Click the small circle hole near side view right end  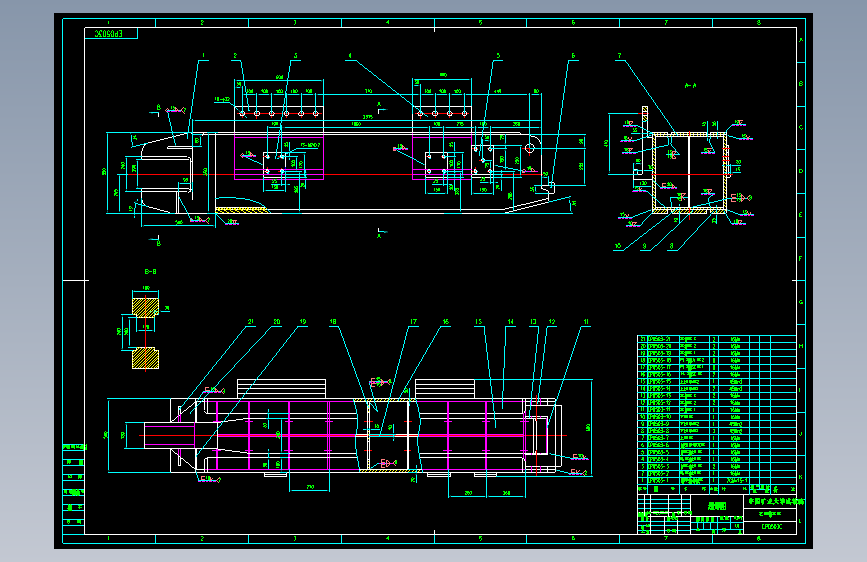pos(530,148)
